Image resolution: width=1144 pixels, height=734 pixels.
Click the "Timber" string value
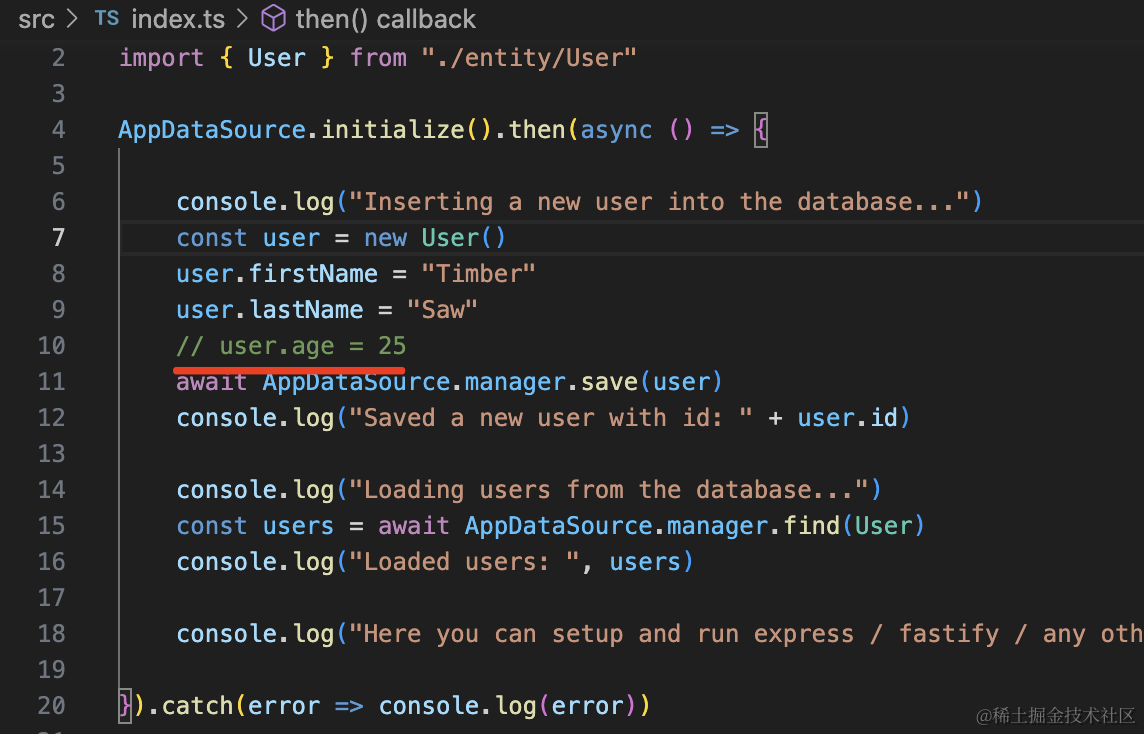tap(479, 273)
